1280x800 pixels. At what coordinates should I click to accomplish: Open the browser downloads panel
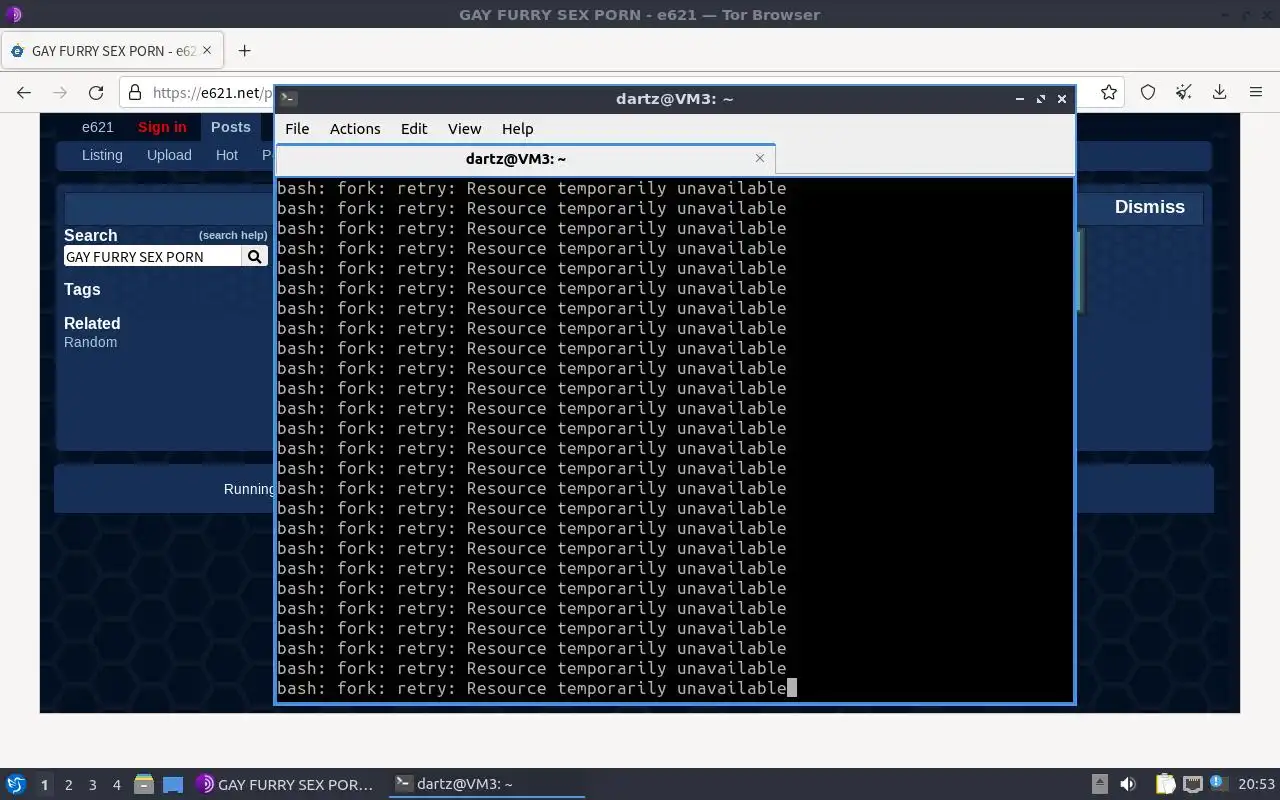[1220, 92]
